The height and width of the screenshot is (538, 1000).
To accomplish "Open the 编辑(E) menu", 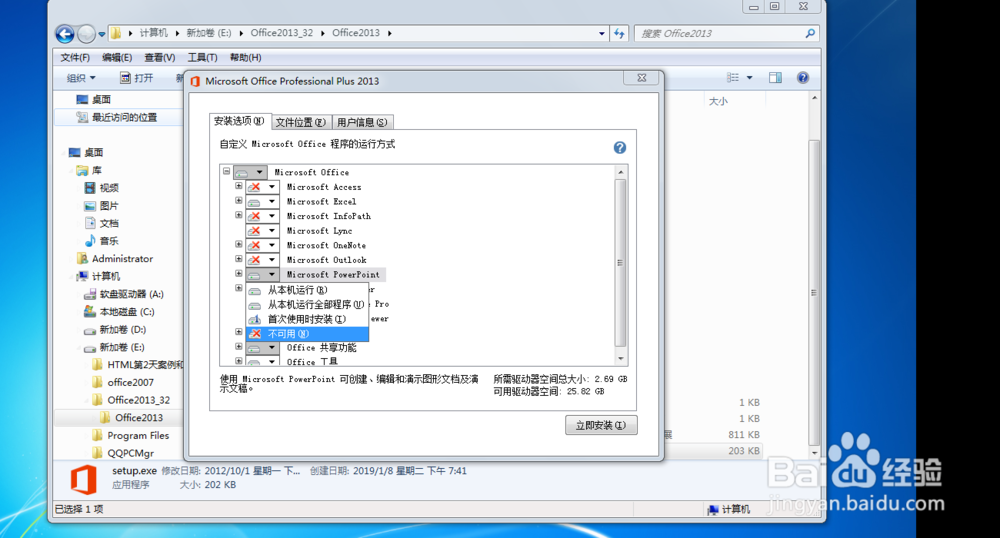I will pyautogui.click(x=117, y=57).
